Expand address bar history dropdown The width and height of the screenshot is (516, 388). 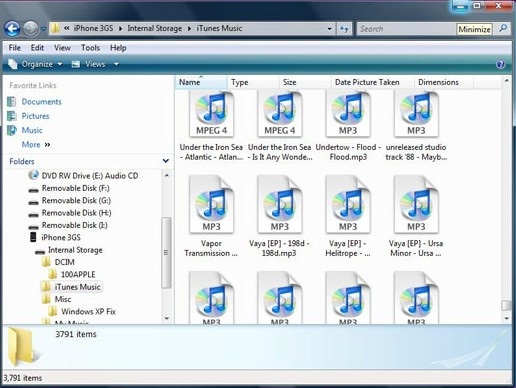point(329,29)
